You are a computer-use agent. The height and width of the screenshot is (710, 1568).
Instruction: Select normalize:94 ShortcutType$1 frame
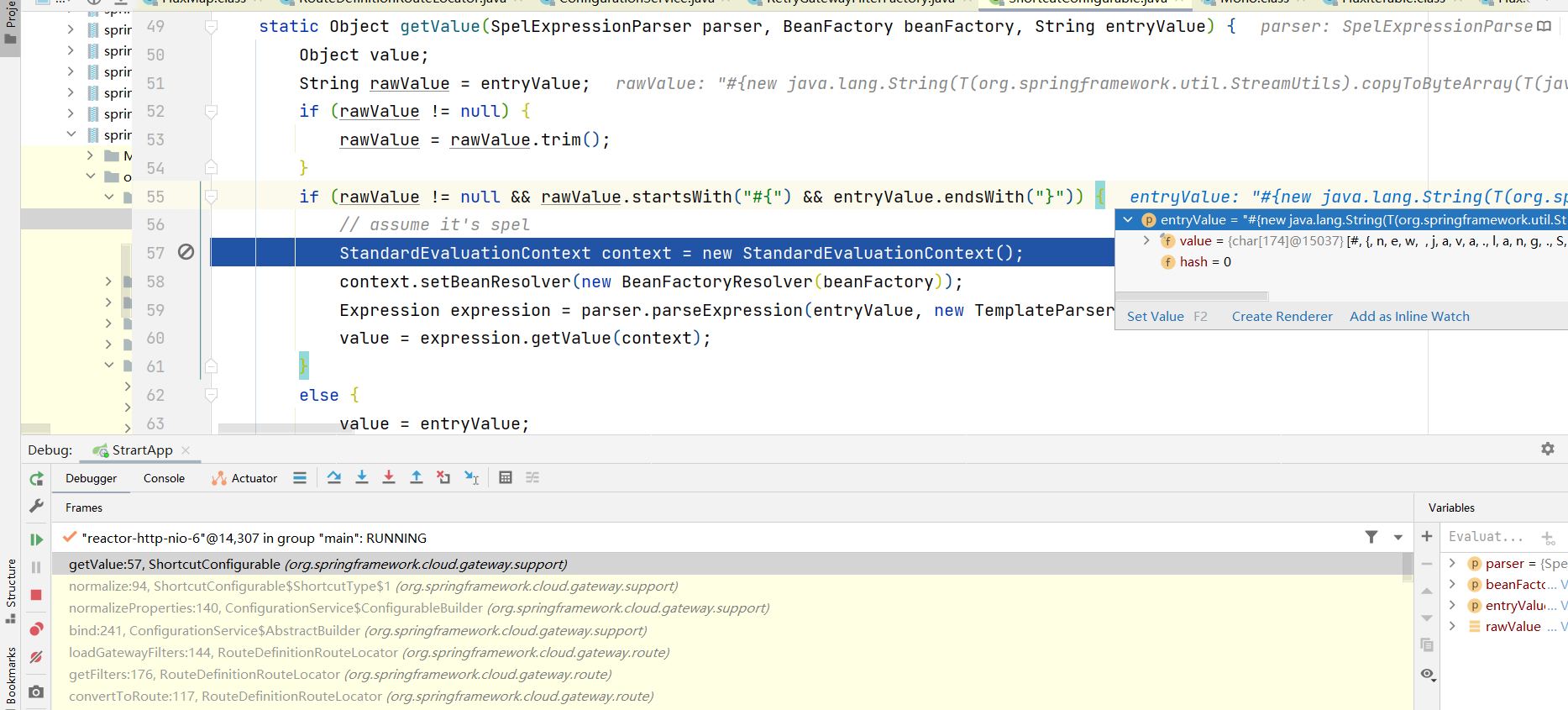click(727, 586)
